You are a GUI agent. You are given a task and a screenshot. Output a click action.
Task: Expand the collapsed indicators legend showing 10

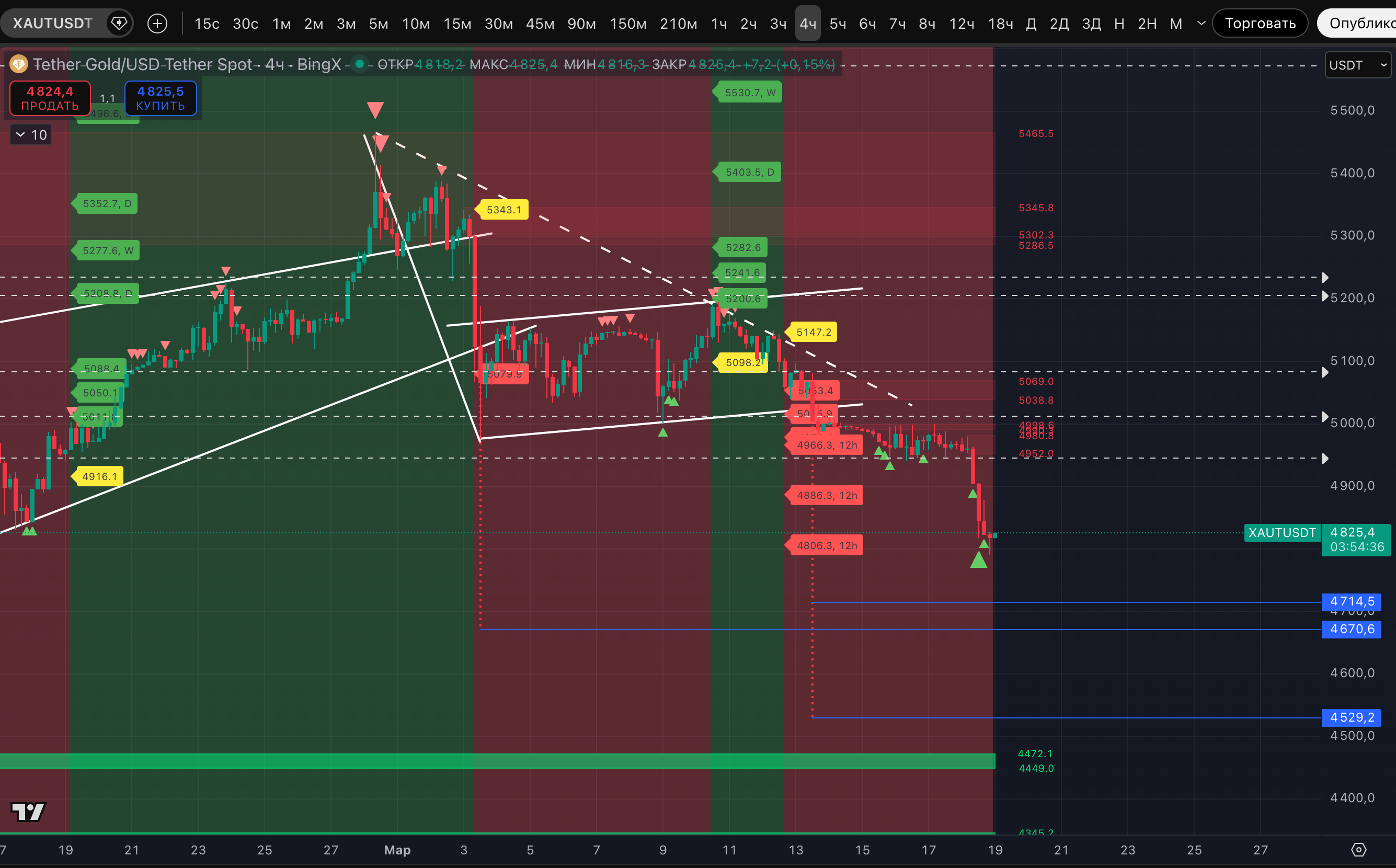pos(31,135)
